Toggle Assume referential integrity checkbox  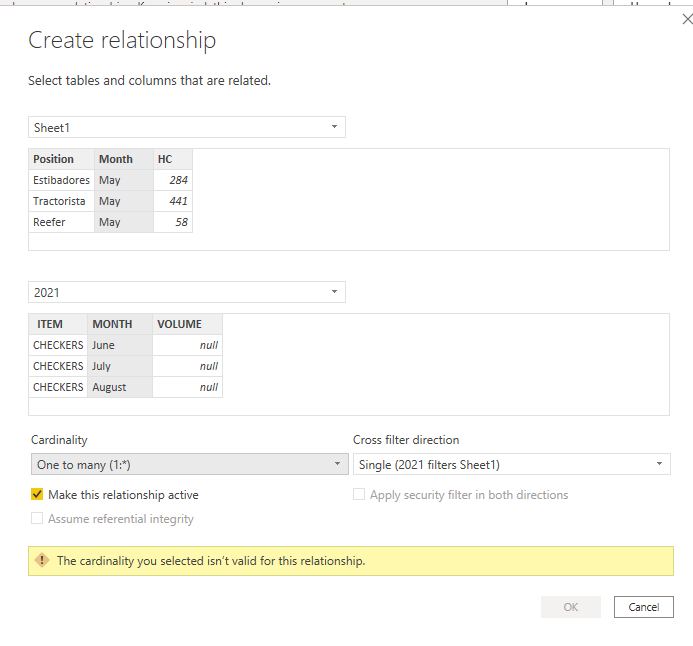click(x=37, y=518)
